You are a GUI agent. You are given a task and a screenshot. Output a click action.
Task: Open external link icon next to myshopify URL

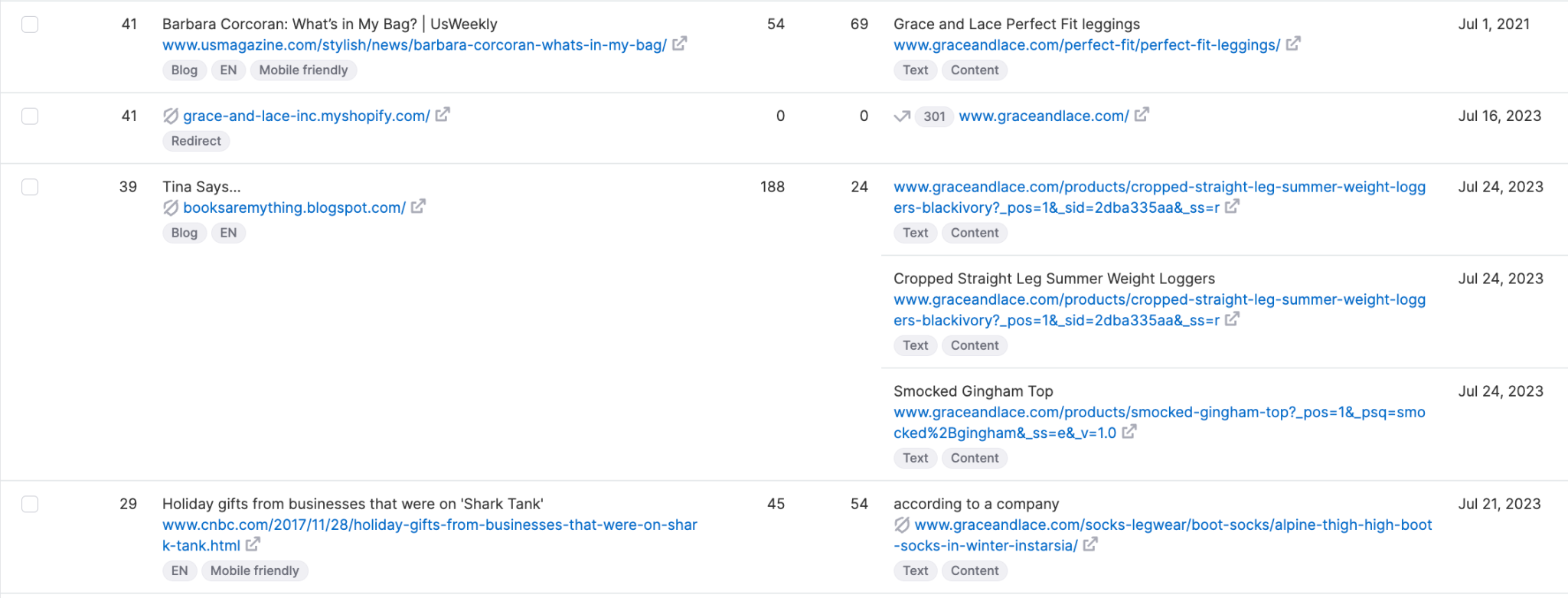(x=443, y=115)
